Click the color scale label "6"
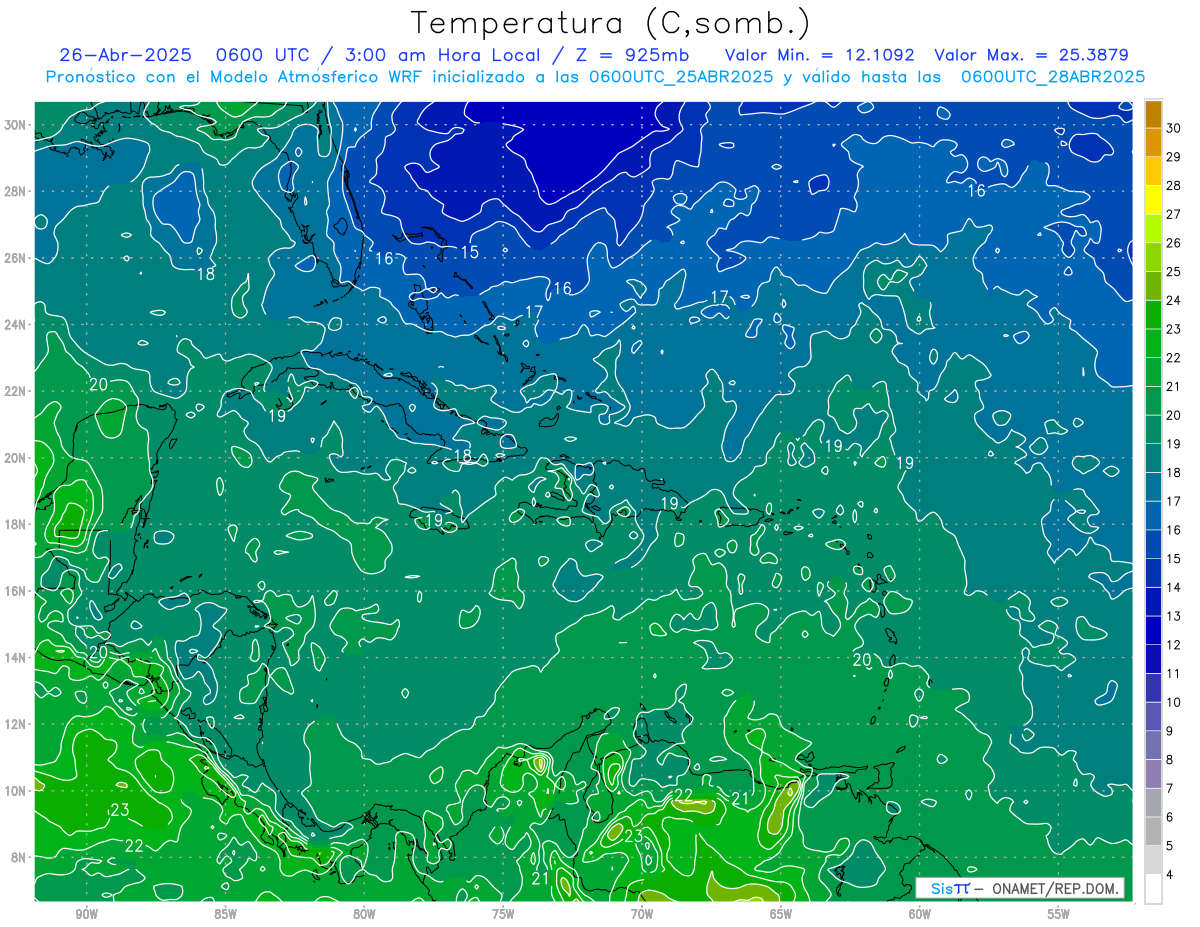This screenshot has height=927, width=1200. 1171,817
